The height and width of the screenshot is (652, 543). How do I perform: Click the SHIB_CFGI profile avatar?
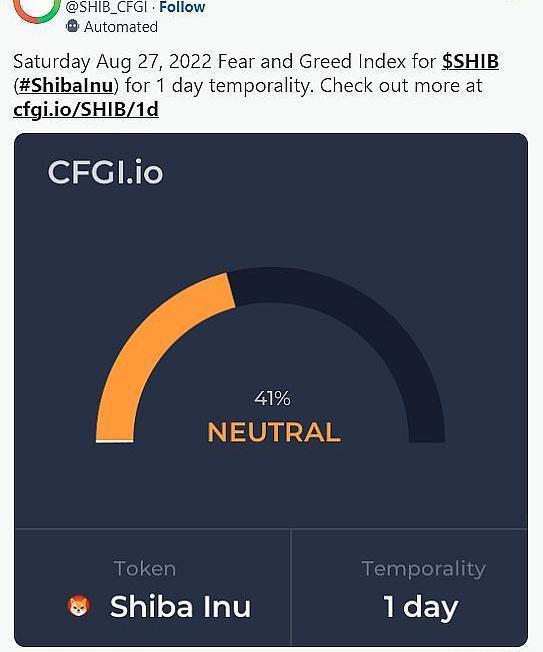(x=37, y=9)
